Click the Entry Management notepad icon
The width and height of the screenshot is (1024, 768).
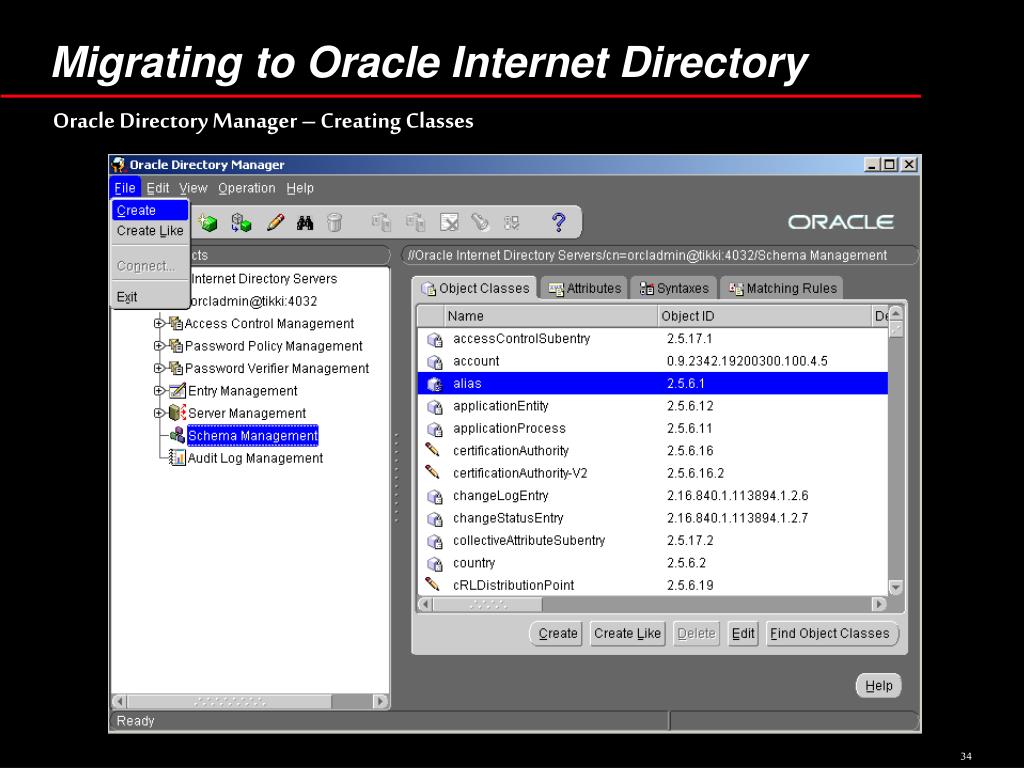(x=177, y=391)
